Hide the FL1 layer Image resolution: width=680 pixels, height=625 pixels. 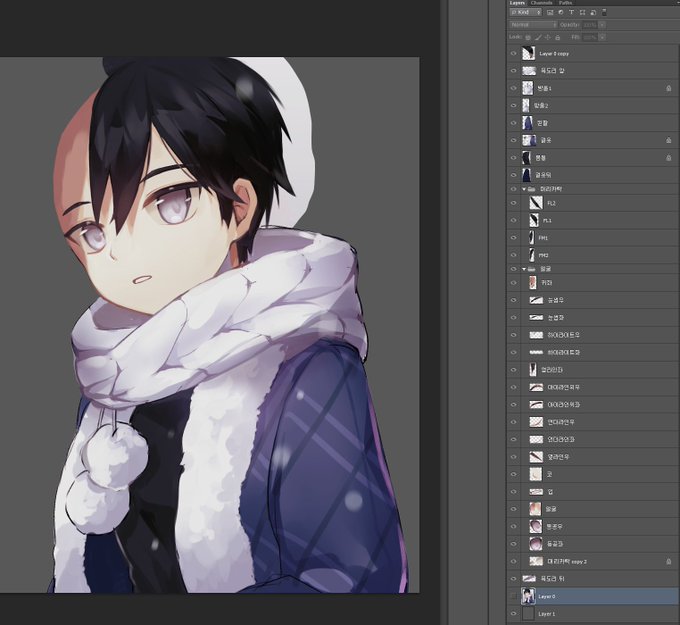pos(514,220)
